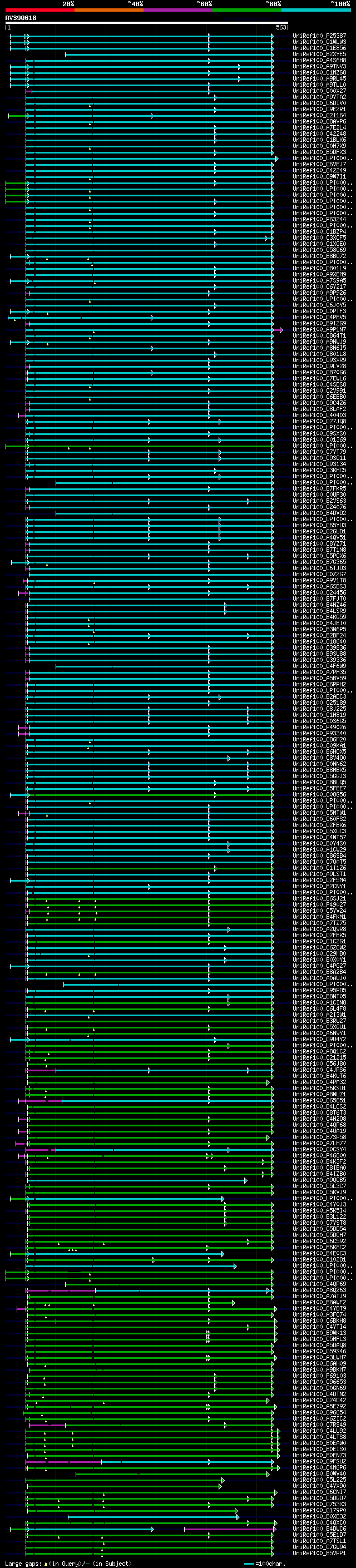Image resolution: width=356 pixels, height=1568 pixels.
Task: Select the UniRef100_C7YT79 hit
Action: click(x=319, y=452)
